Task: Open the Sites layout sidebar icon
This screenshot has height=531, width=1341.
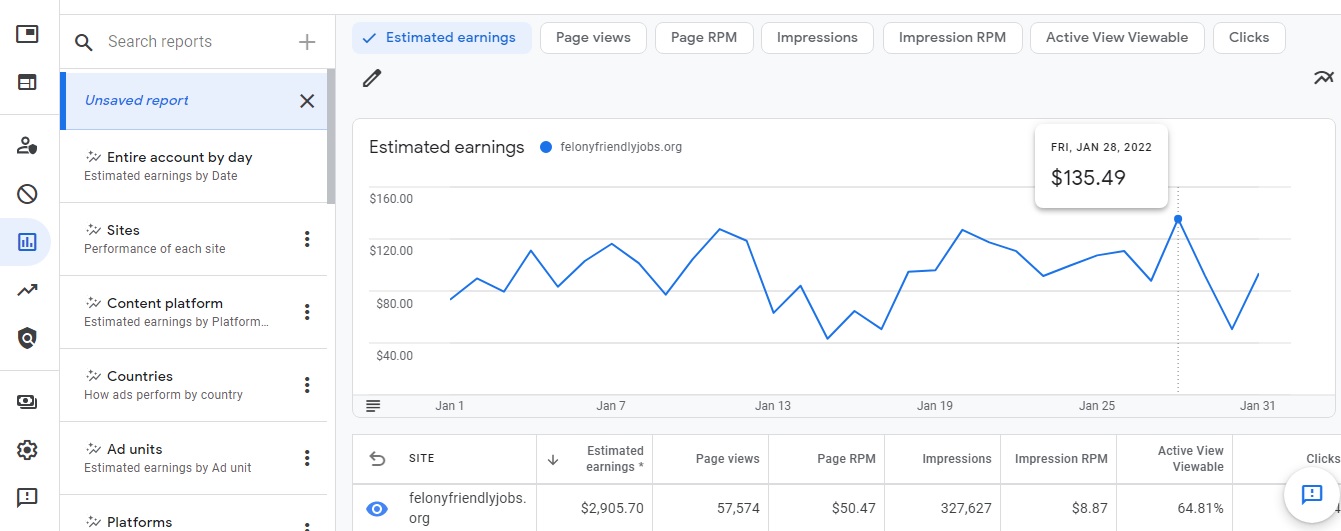Action: [x=28, y=82]
